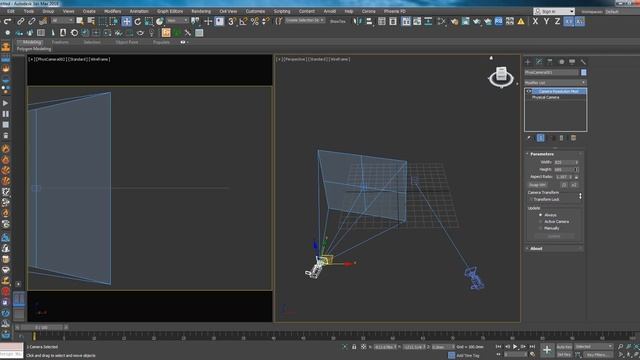This screenshot has width=640, height=360.
Task: Open the selection filter All dropdown
Action: (x=62, y=20)
